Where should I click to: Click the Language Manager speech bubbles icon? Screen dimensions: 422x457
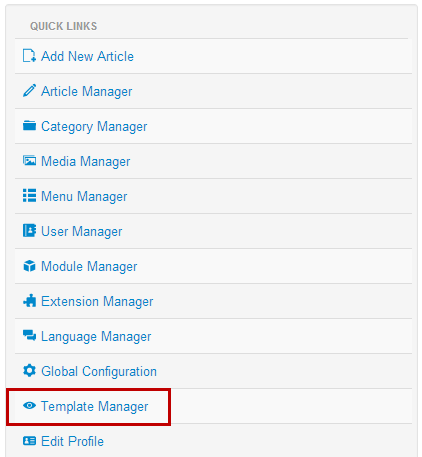[x=29, y=336]
